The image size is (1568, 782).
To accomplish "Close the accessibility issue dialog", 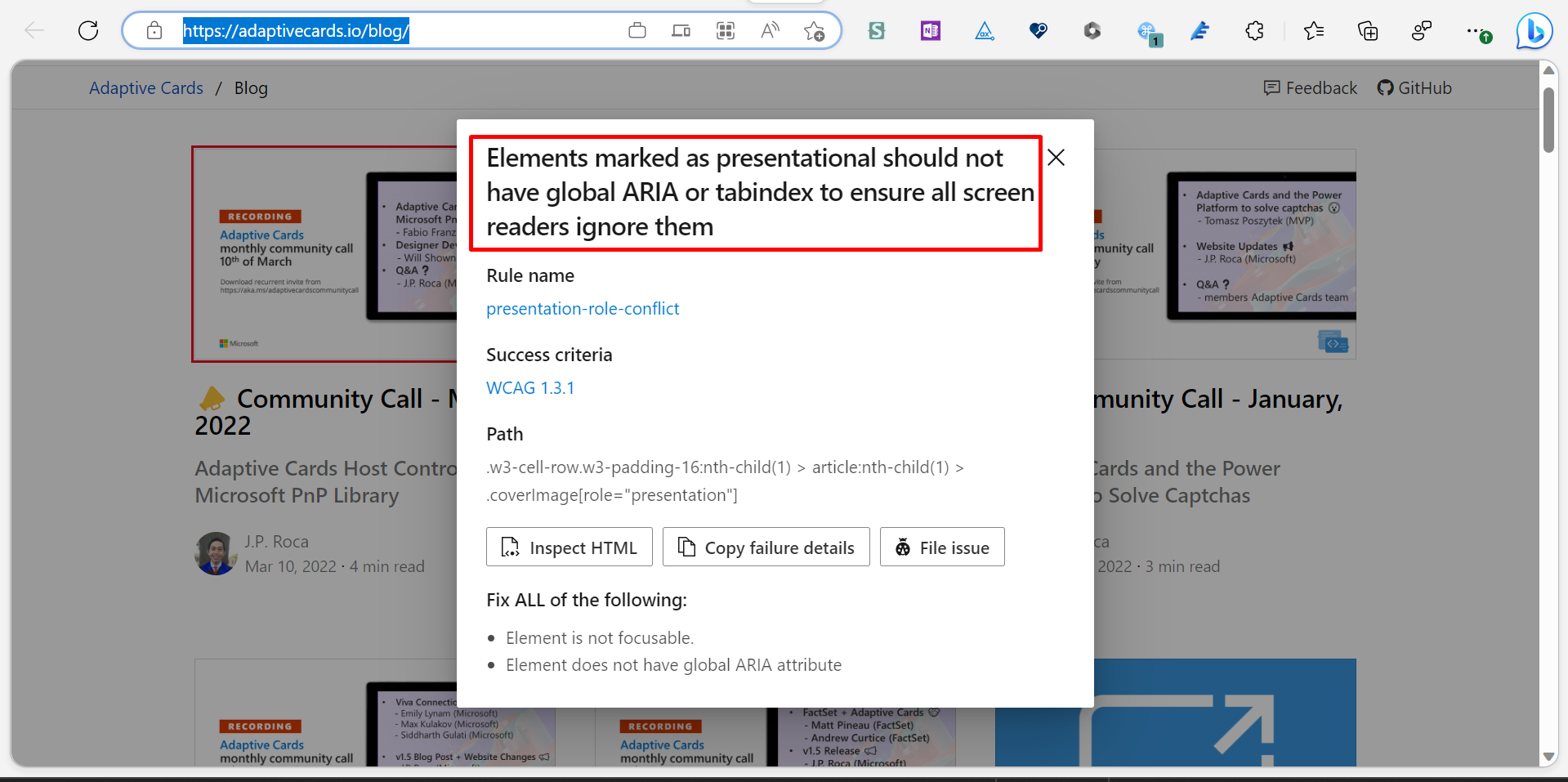I will (x=1056, y=157).
